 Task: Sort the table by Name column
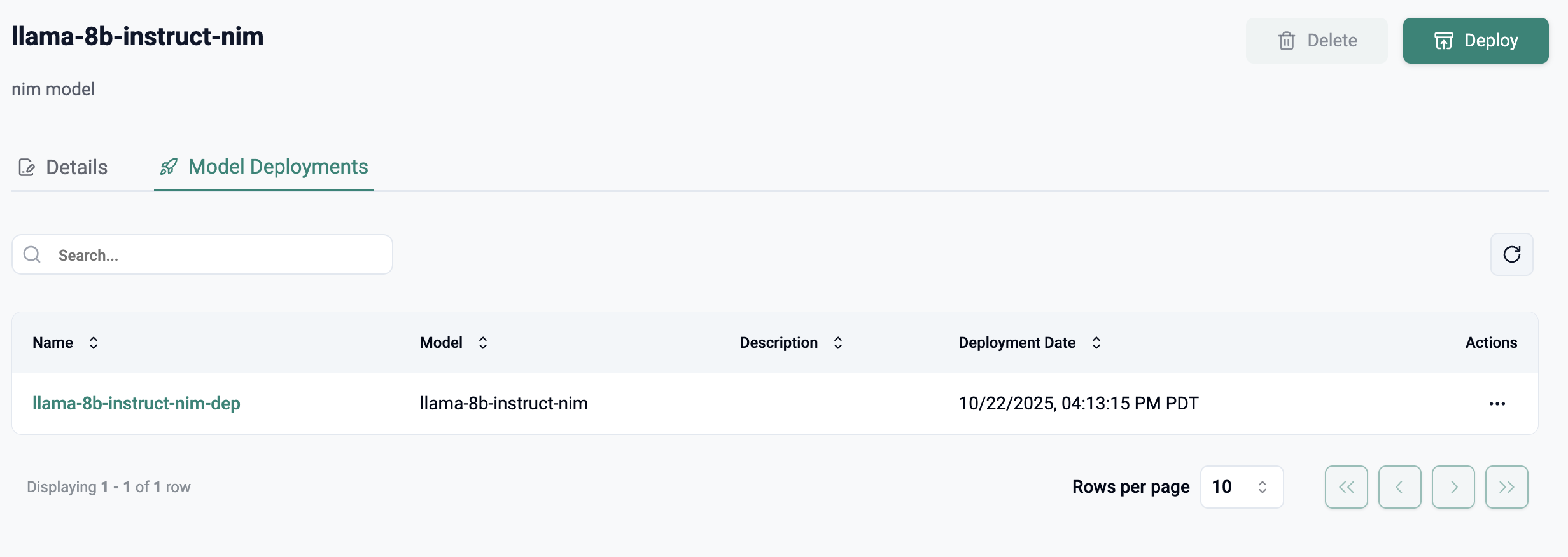click(x=94, y=343)
